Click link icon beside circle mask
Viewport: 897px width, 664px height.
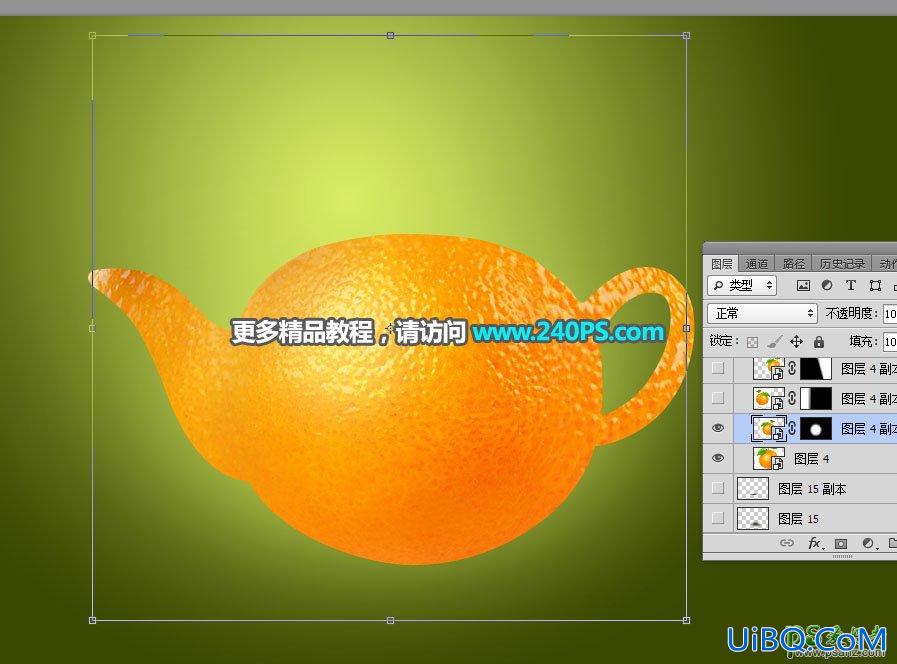(792, 428)
